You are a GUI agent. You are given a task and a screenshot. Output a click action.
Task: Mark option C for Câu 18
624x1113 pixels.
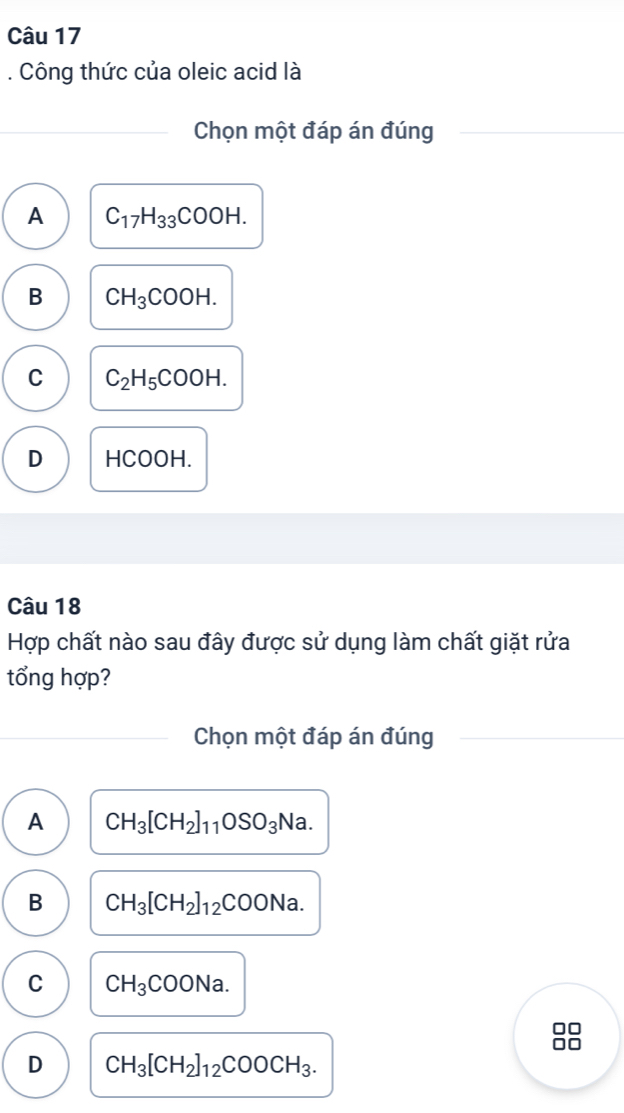(37, 983)
